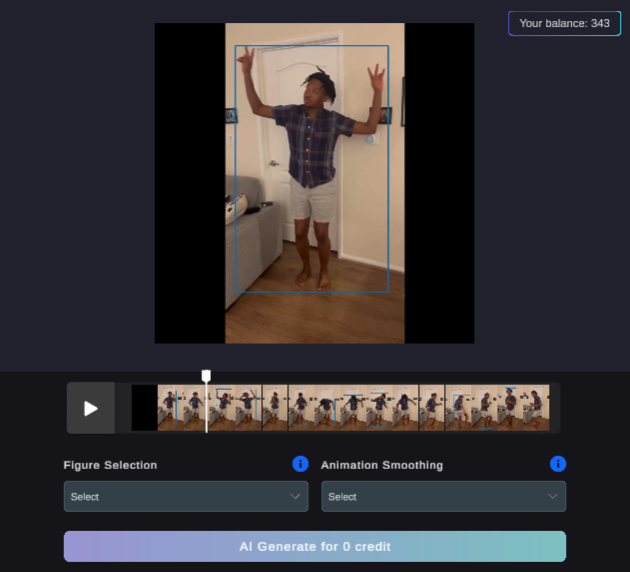
Task: Play the video preview
Action: pos(91,408)
